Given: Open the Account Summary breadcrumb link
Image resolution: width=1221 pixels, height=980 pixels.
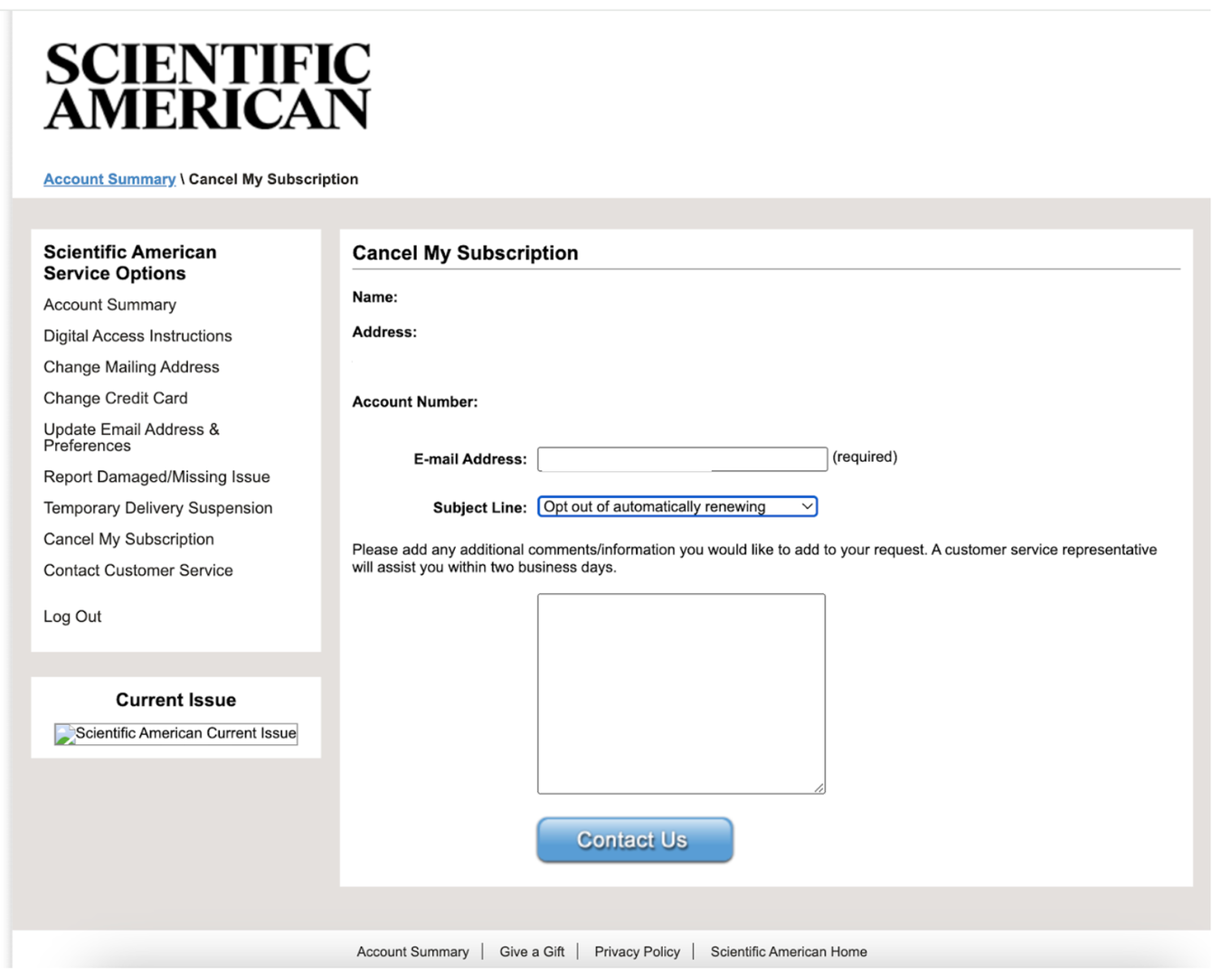Looking at the screenshot, I should [109, 178].
